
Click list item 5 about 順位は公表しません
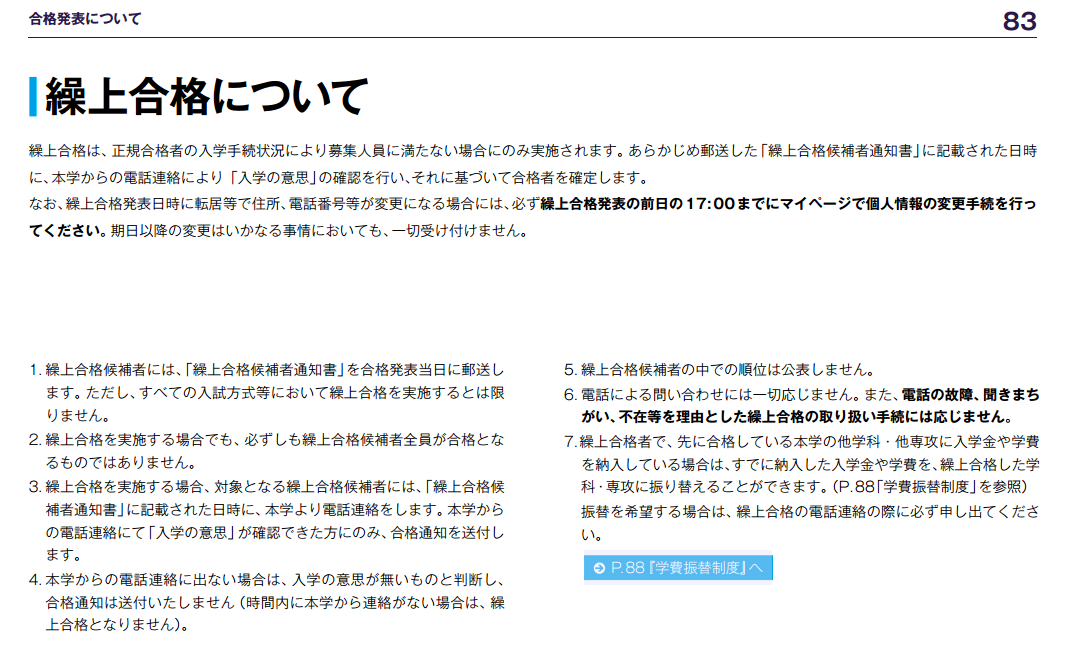pyautogui.click(x=720, y=369)
